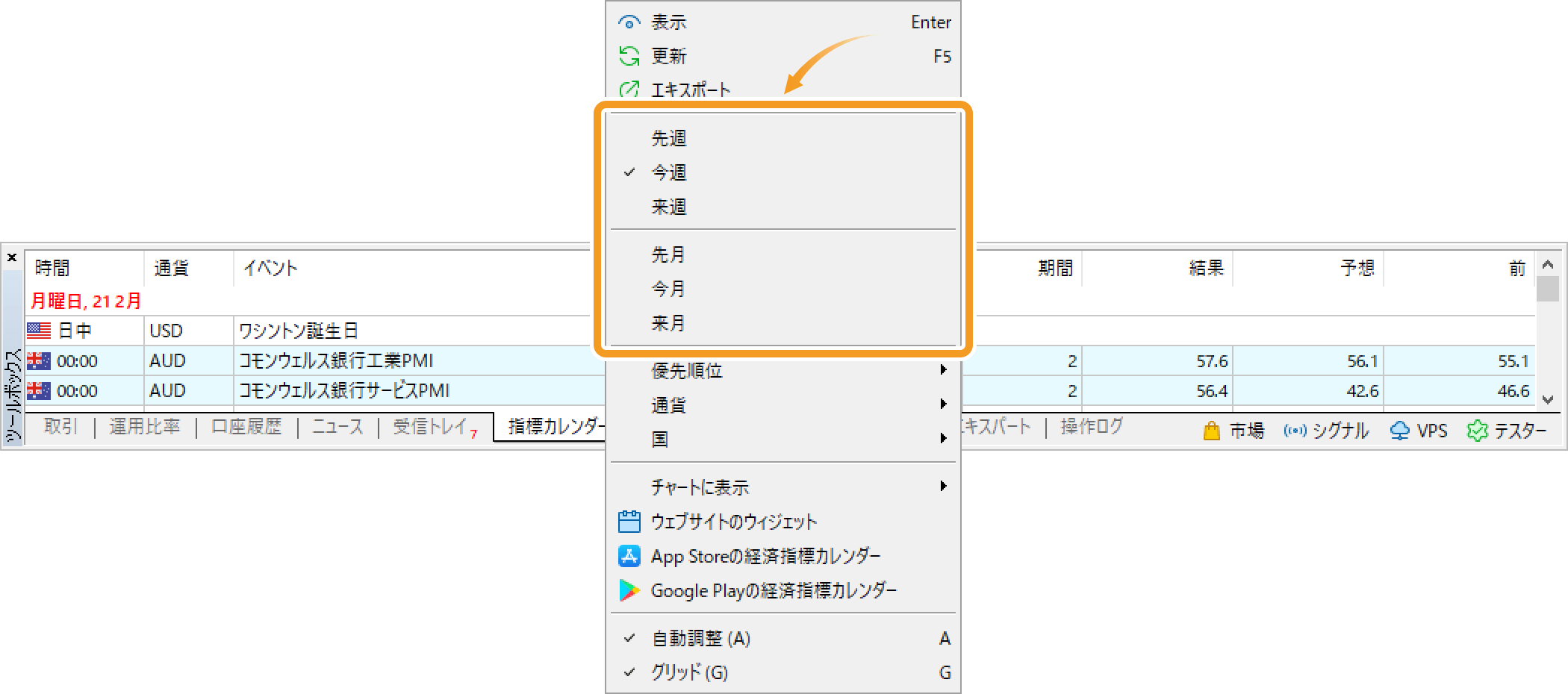The height and width of the screenshot is (694, 1568).
Task: Click the App Store icon in menu
Action: point(629,556)
